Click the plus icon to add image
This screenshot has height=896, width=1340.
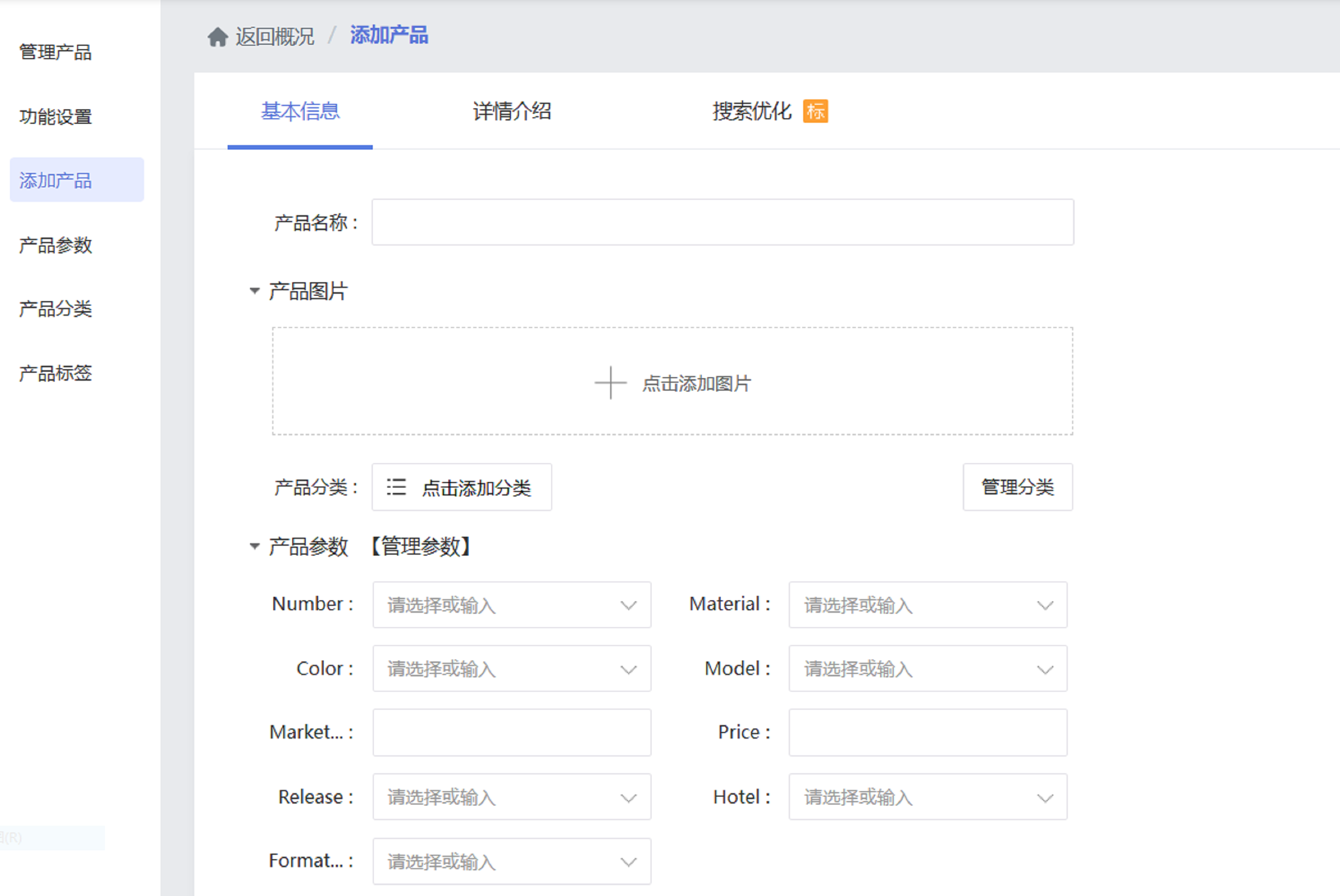click(610, 382)
